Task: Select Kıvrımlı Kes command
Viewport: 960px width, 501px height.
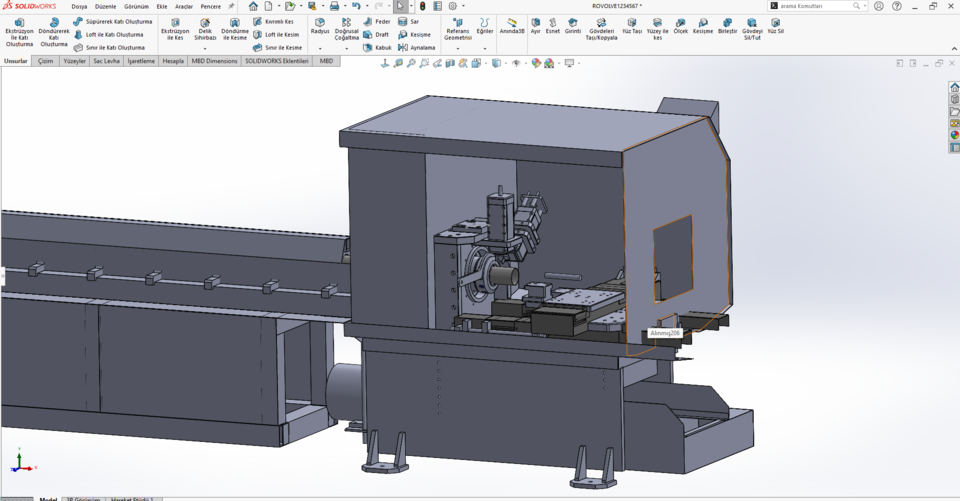Action: (x=274, y=21)
